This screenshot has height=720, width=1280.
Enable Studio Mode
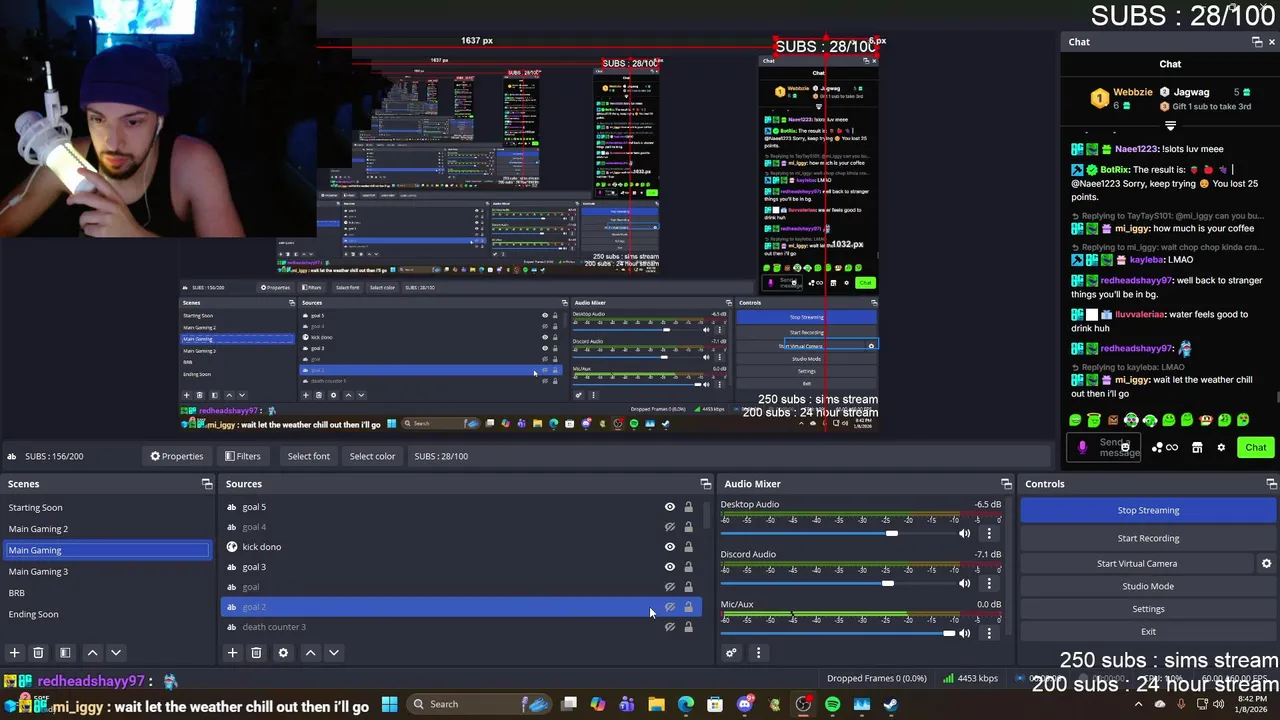click(x=1148, y=586)
